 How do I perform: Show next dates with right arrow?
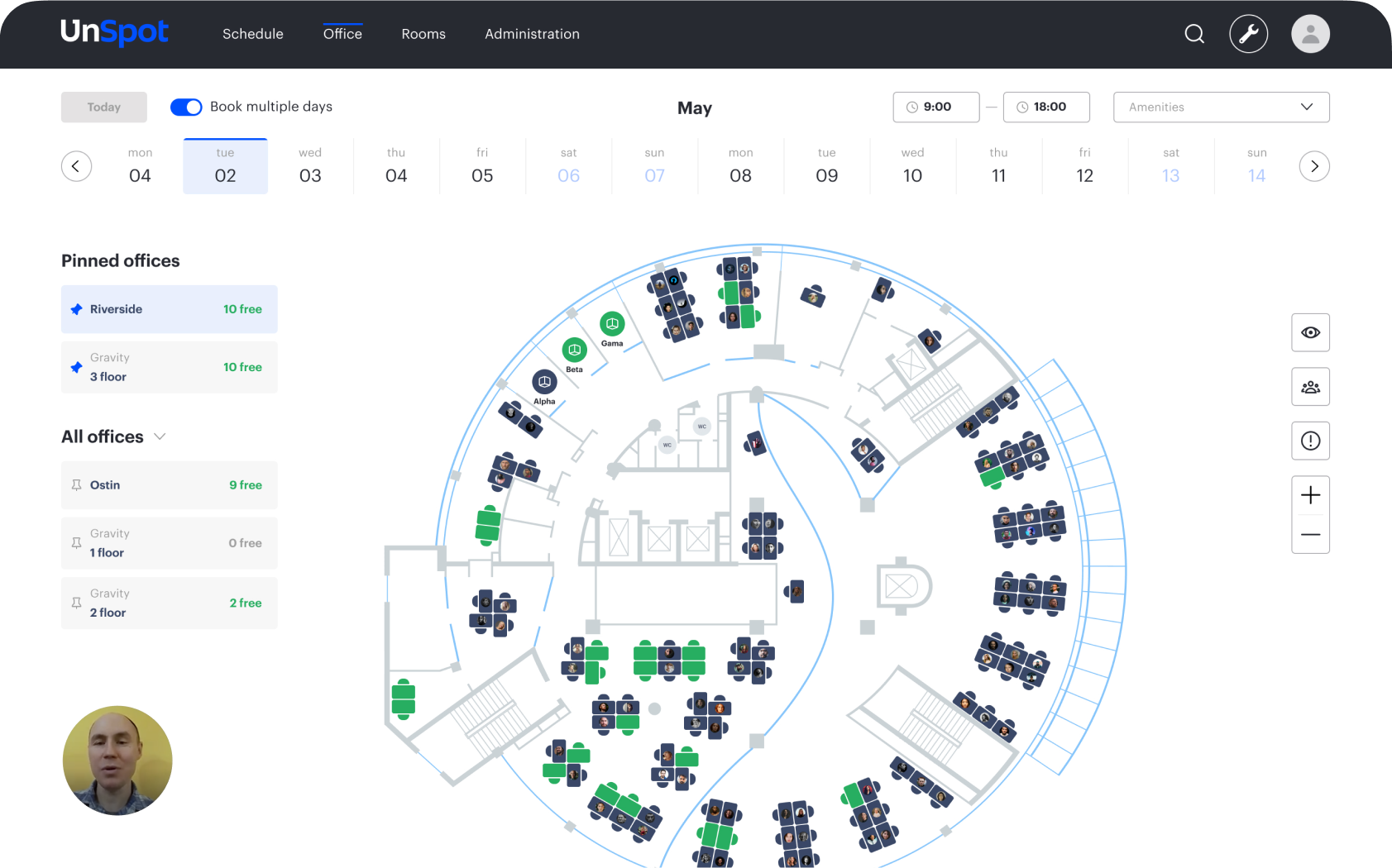(x=1313, y=166)
